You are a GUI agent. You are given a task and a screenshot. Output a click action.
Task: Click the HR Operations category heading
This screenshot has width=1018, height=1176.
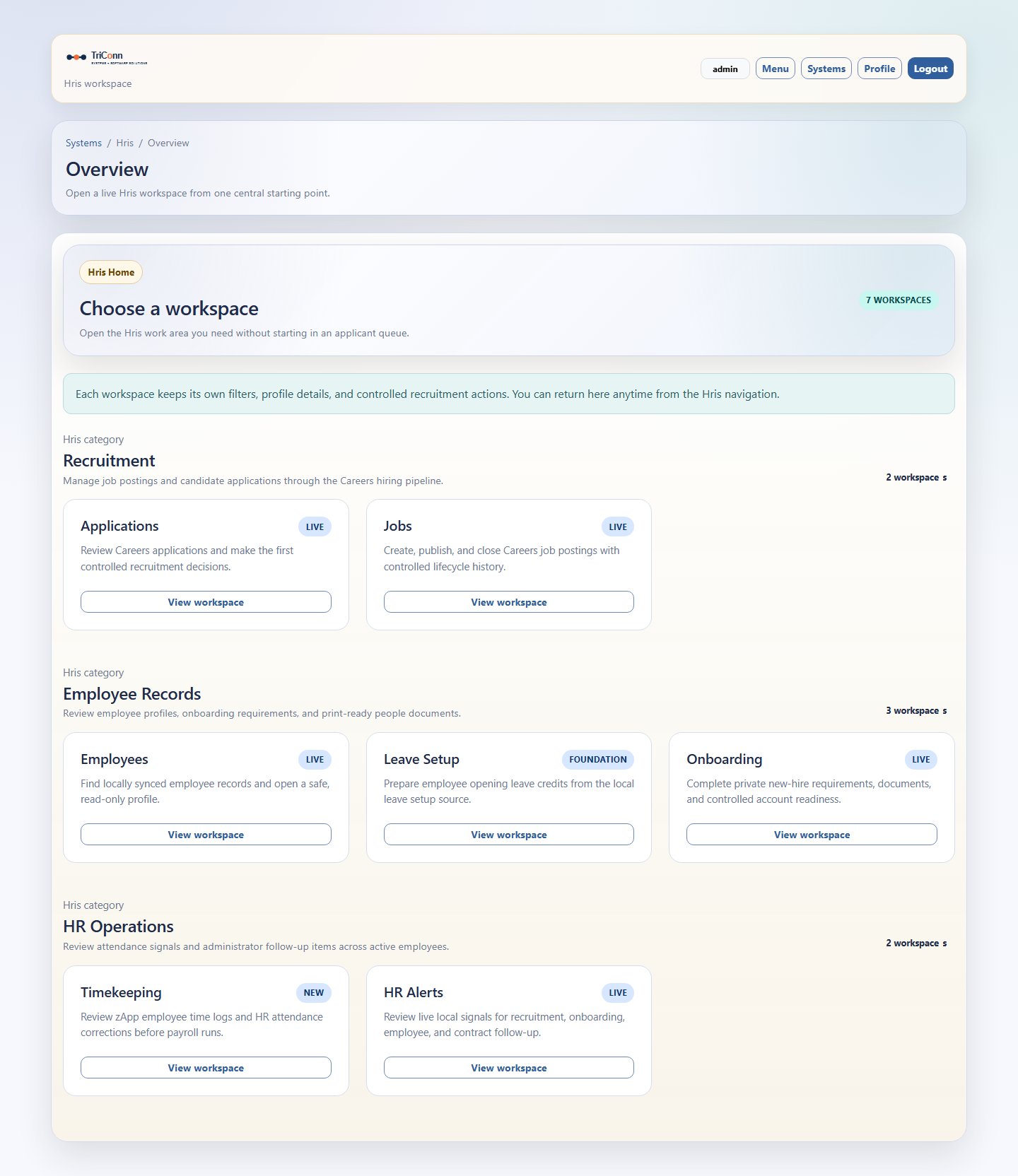coord(118,927)
